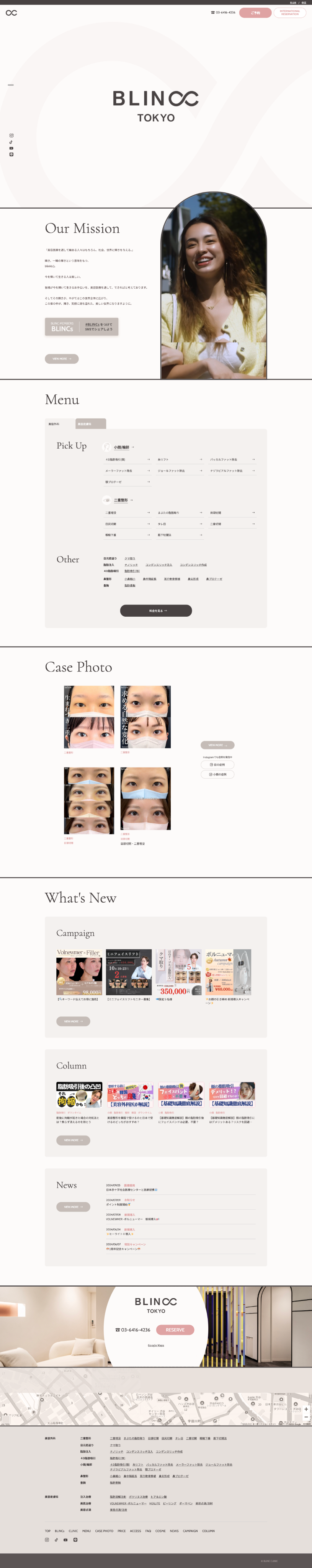Image resolution: width=312 pixels, height=1568 pixels.
Task: Click the footer YouTube icon
Action: click(x=66, y=1539)
